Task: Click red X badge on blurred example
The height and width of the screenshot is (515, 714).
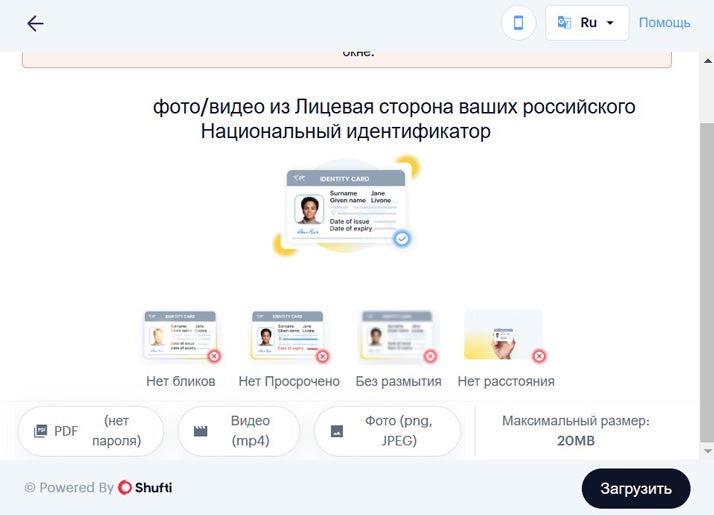Action: pyautogui.click(x=430, y=356)
